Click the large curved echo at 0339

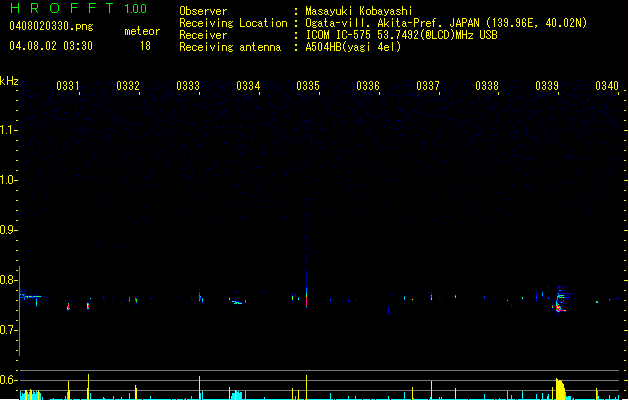[561, 301]
